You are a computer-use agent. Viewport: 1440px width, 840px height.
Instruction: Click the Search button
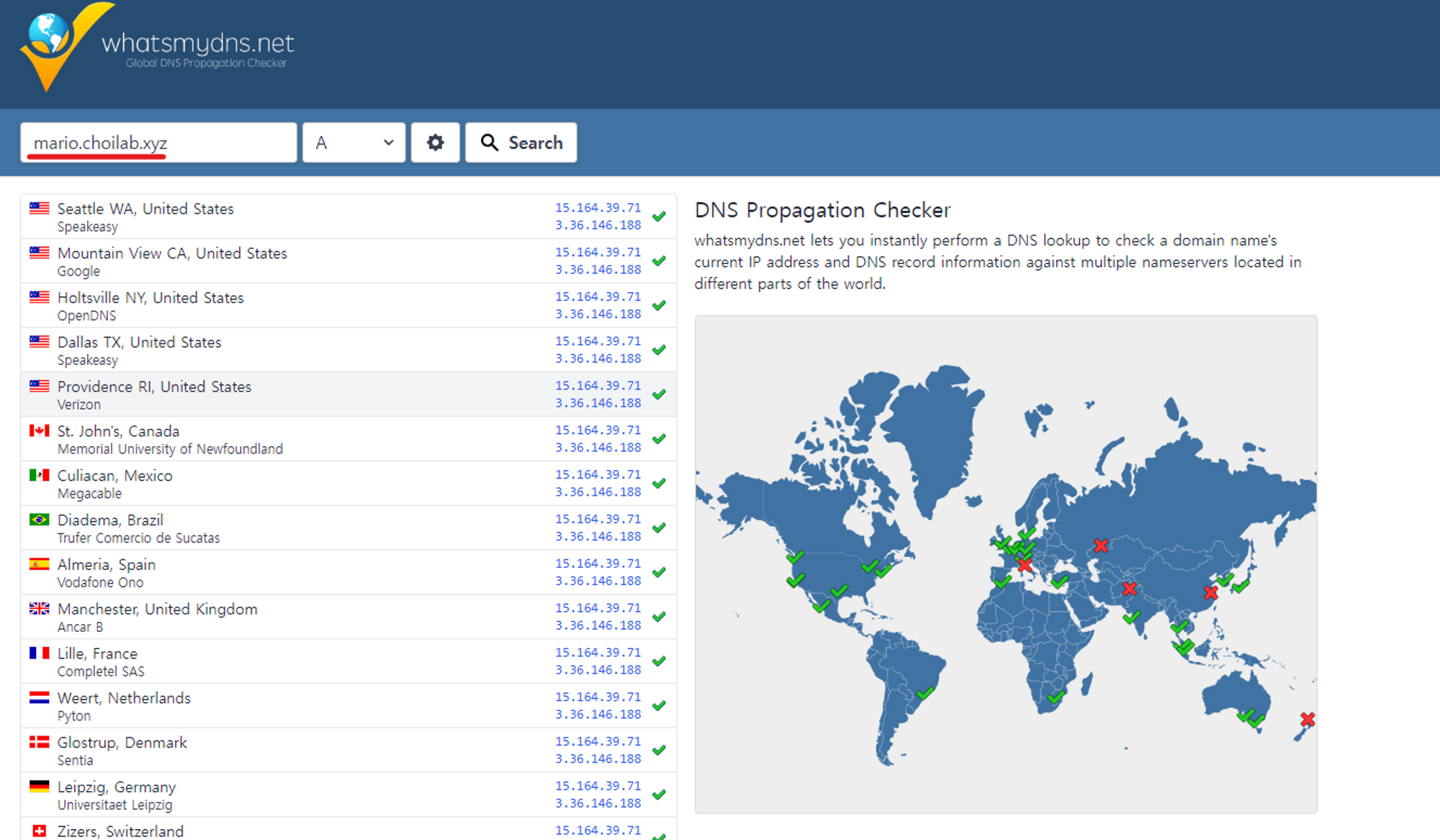click(521, 143)
